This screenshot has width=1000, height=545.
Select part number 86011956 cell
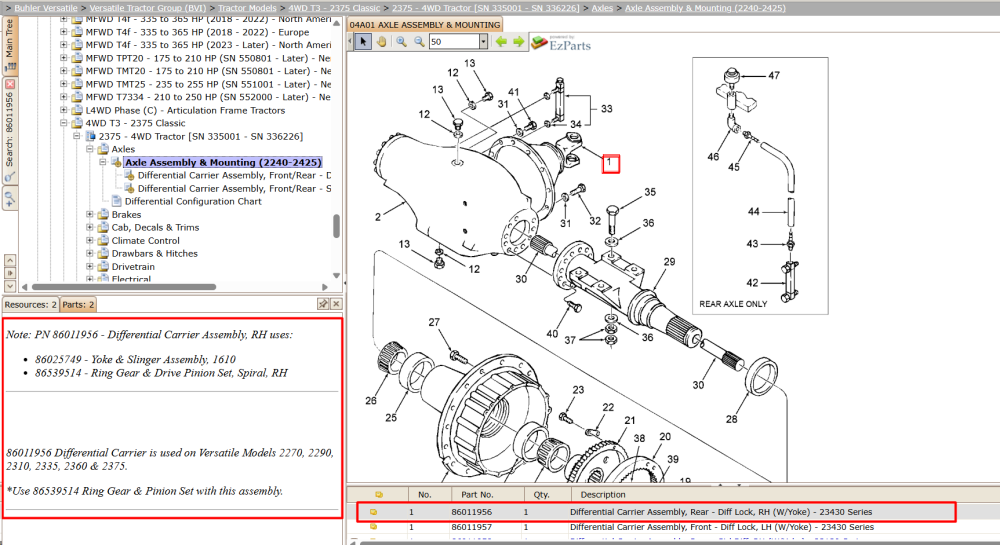[x=471, y=512]
